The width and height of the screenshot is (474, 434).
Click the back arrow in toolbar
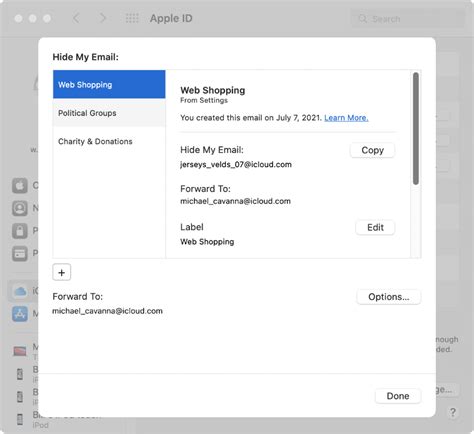[x=76, y=18]
